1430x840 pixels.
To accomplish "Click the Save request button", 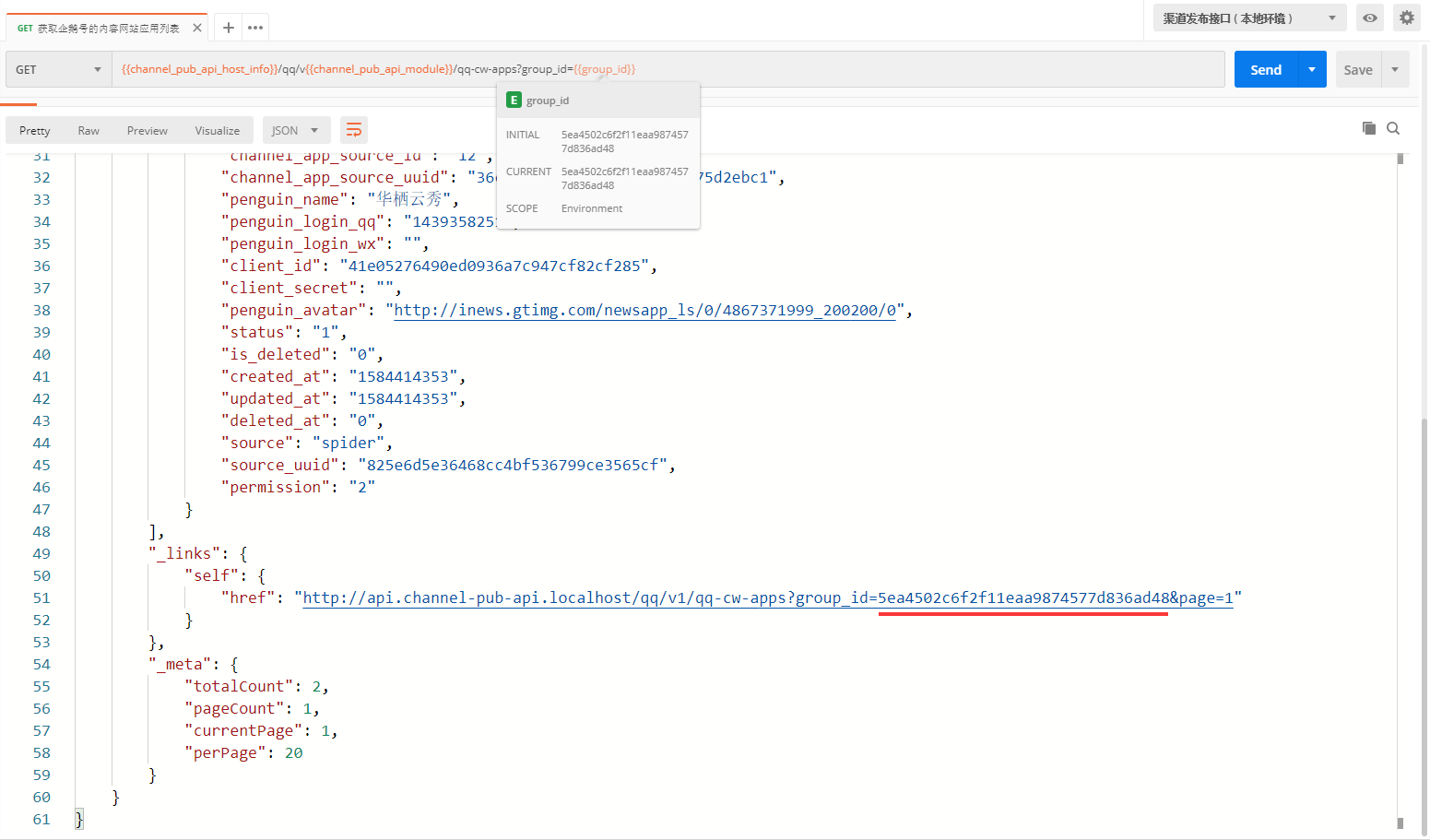I will coord(1358,69).
